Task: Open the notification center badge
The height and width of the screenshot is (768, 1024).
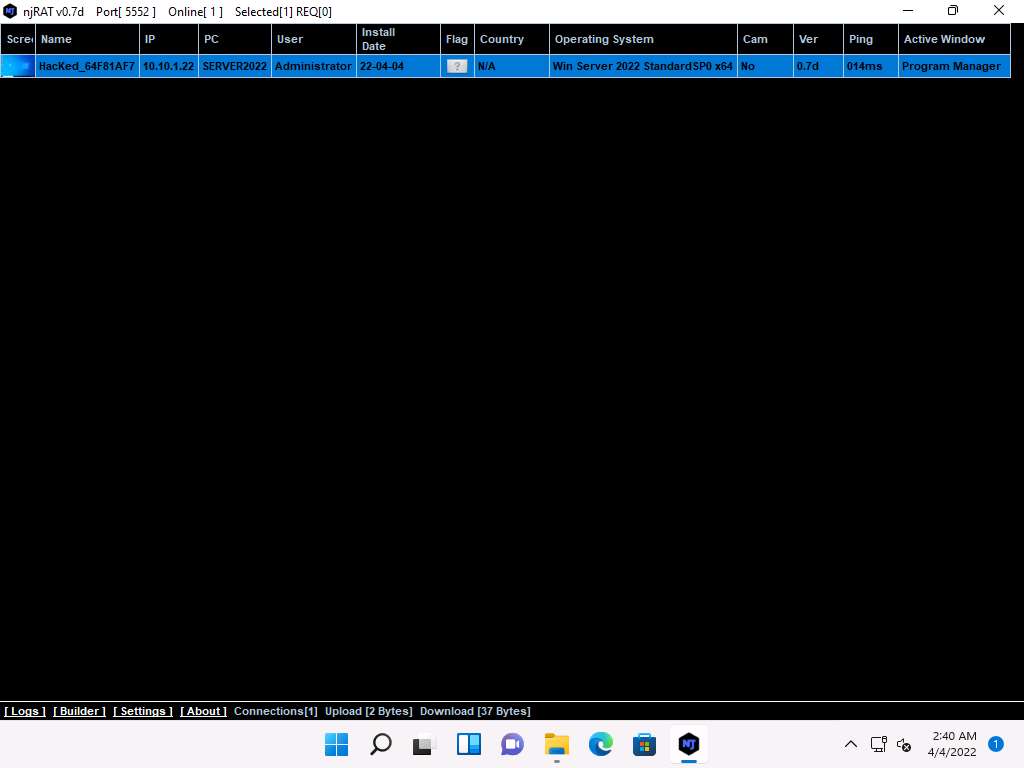Action: point(995,744)
